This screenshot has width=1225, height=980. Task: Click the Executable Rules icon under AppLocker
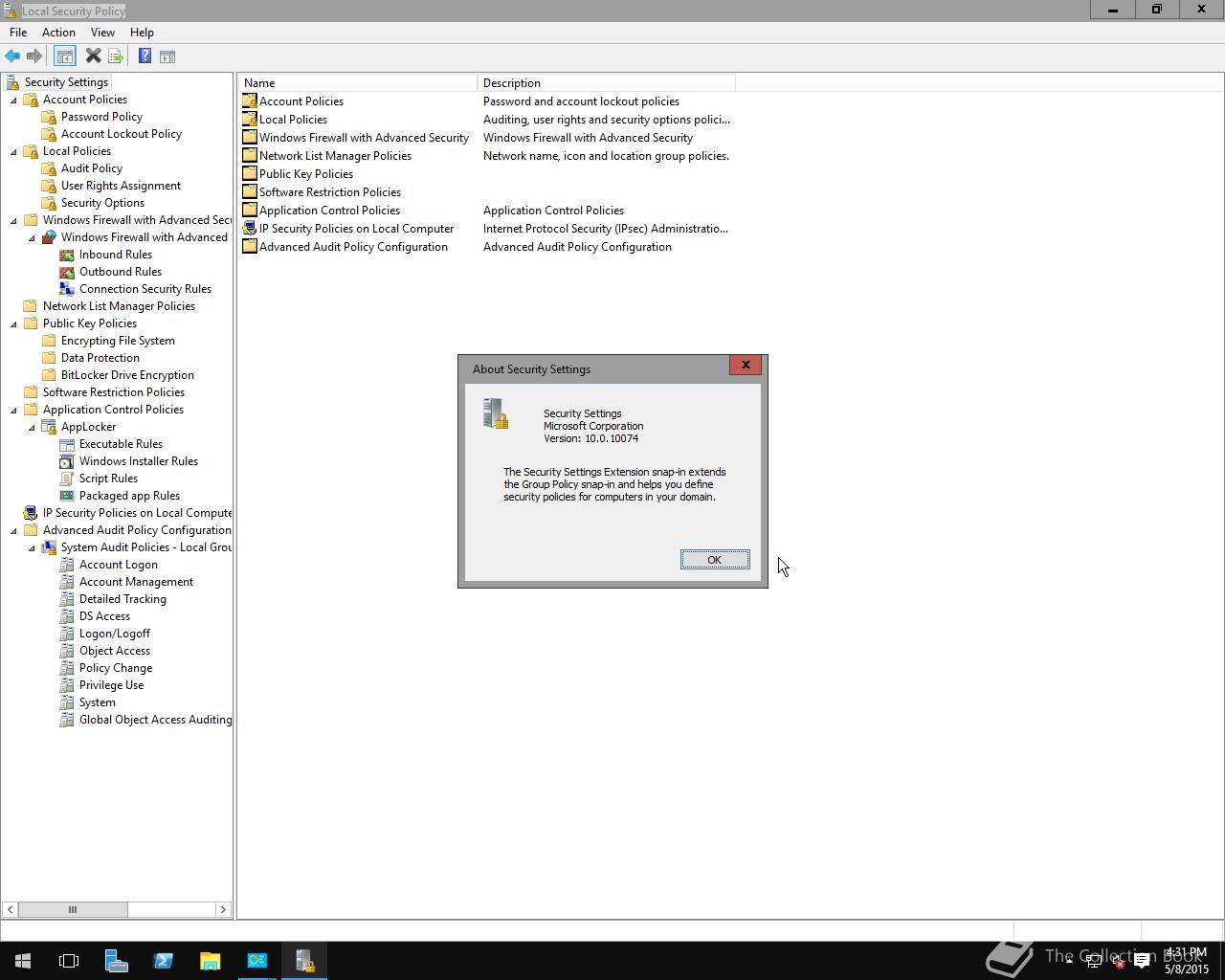coord(67,444)
